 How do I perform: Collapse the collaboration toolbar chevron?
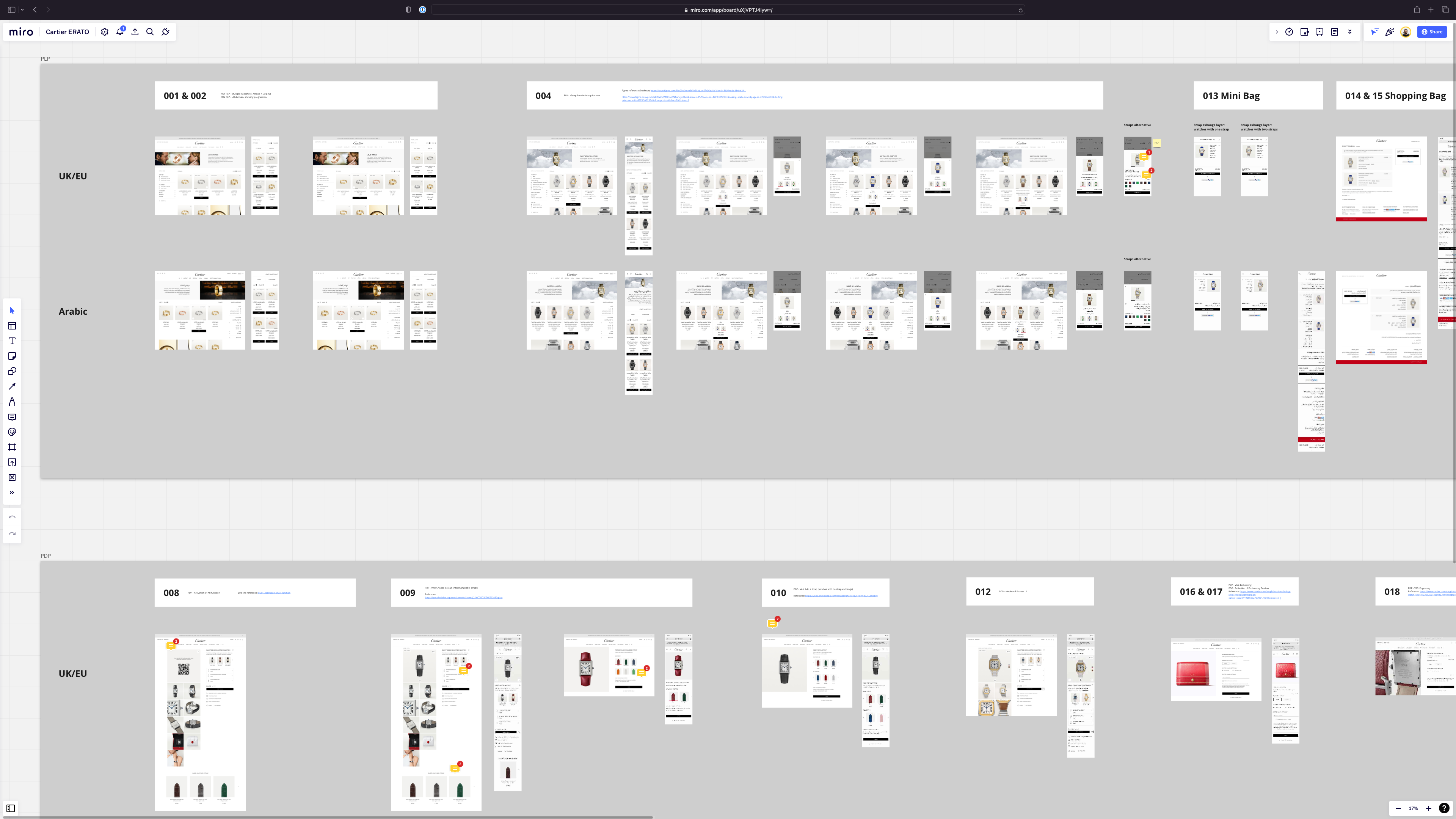[x=1276, y=32]
